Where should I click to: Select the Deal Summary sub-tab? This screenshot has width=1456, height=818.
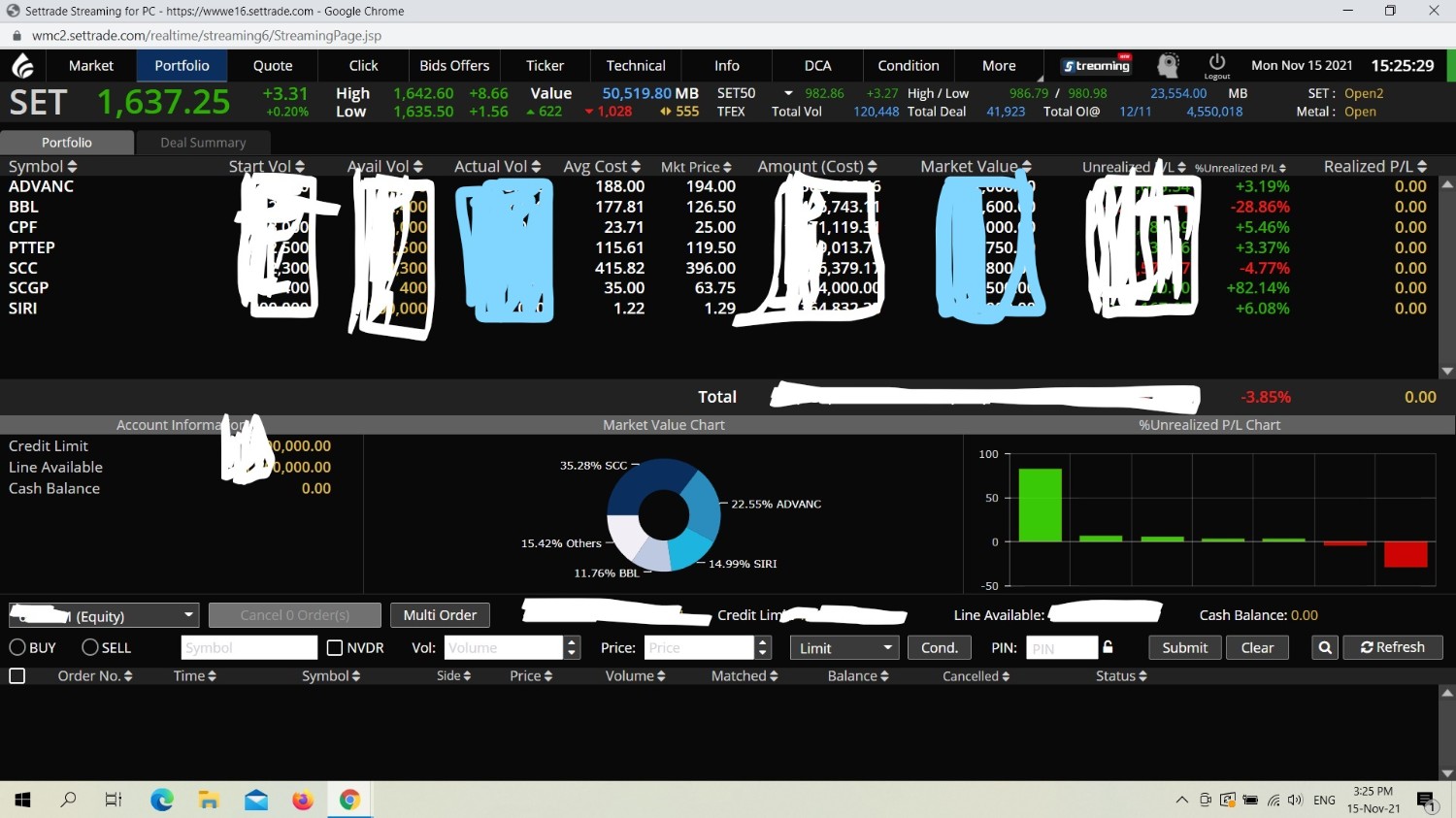click(x=203, y=143)
